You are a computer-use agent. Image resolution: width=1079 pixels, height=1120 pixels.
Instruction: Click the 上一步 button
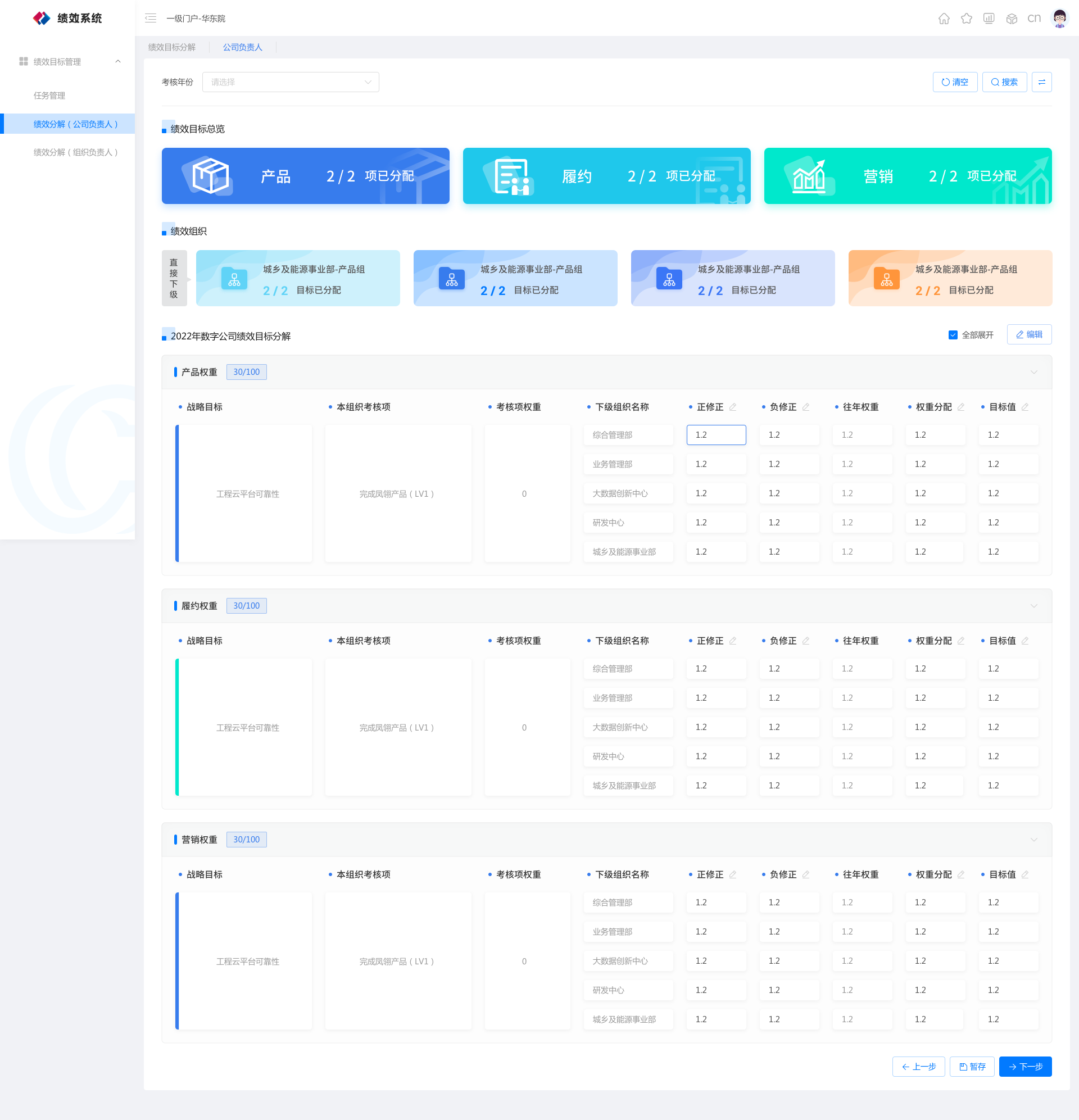tap(918, 1066)
